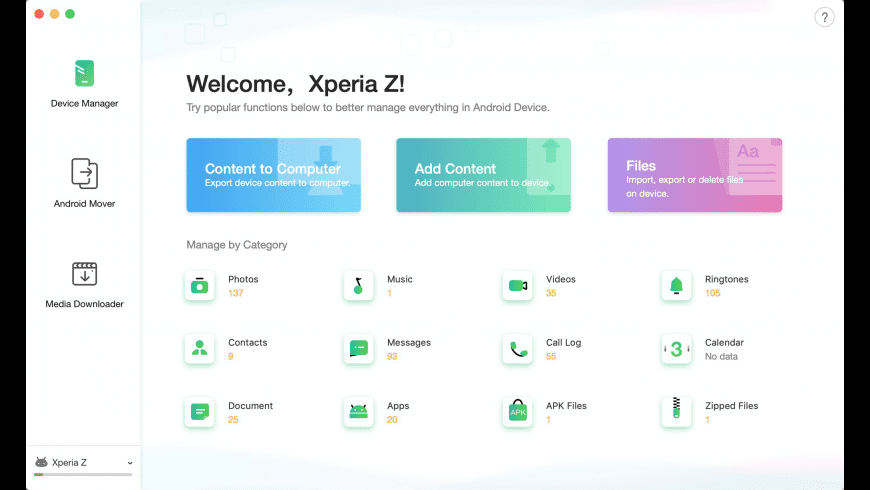
Task: Minimize the window with the yellow button
Action: (x=54, y=14)
